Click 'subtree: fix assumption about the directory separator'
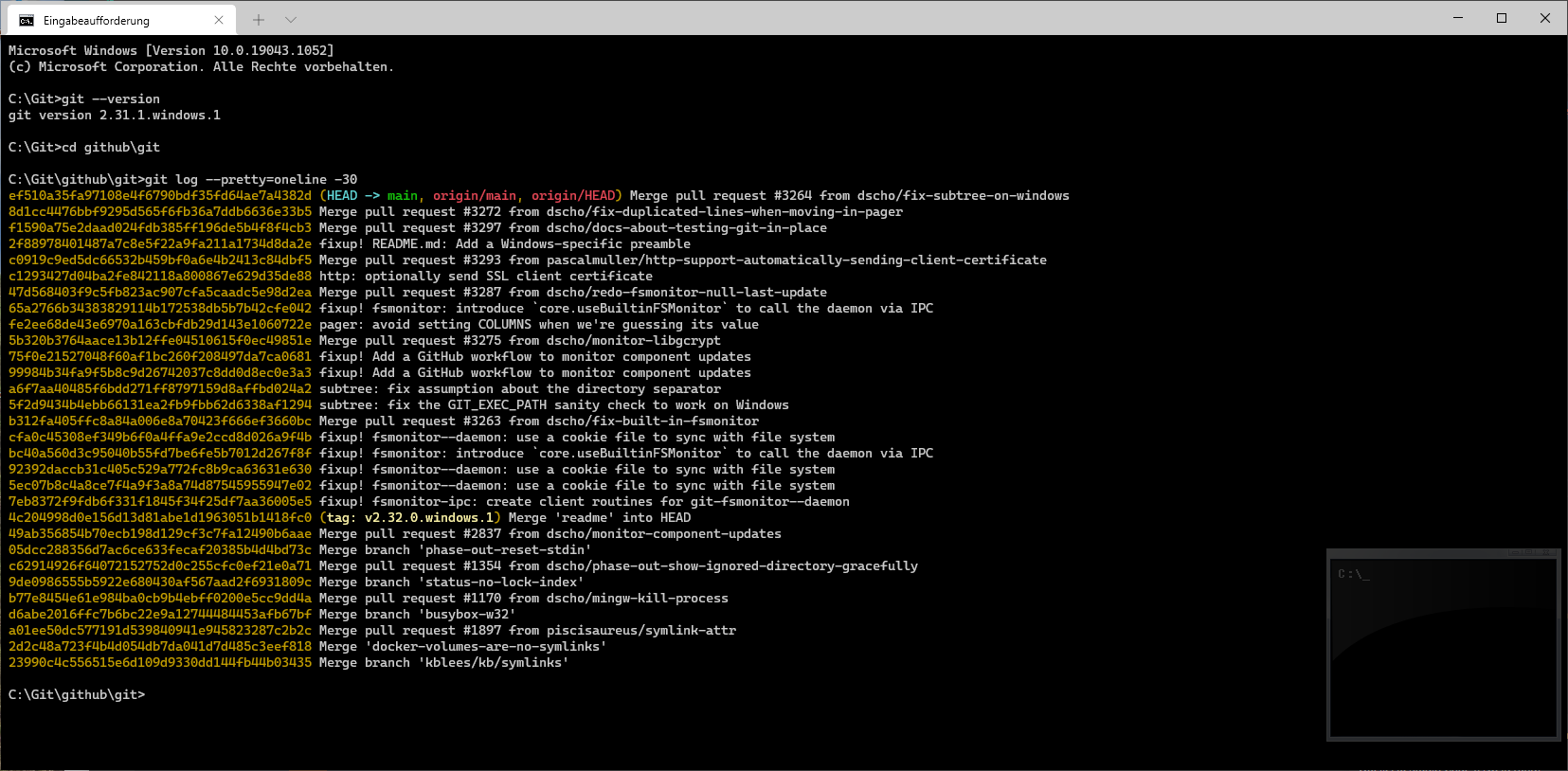The width and height of the screenshot is (1568, 771). pos(520,389)
